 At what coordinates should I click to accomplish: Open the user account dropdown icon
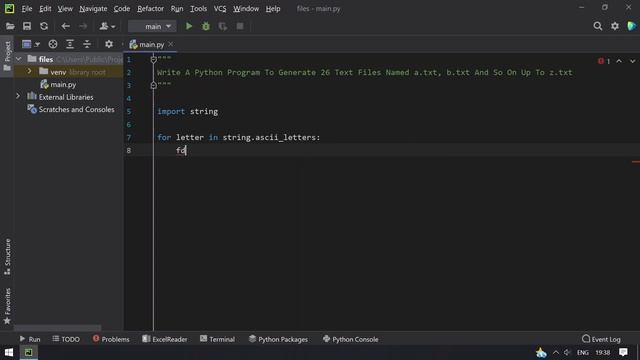click(107, 27)
